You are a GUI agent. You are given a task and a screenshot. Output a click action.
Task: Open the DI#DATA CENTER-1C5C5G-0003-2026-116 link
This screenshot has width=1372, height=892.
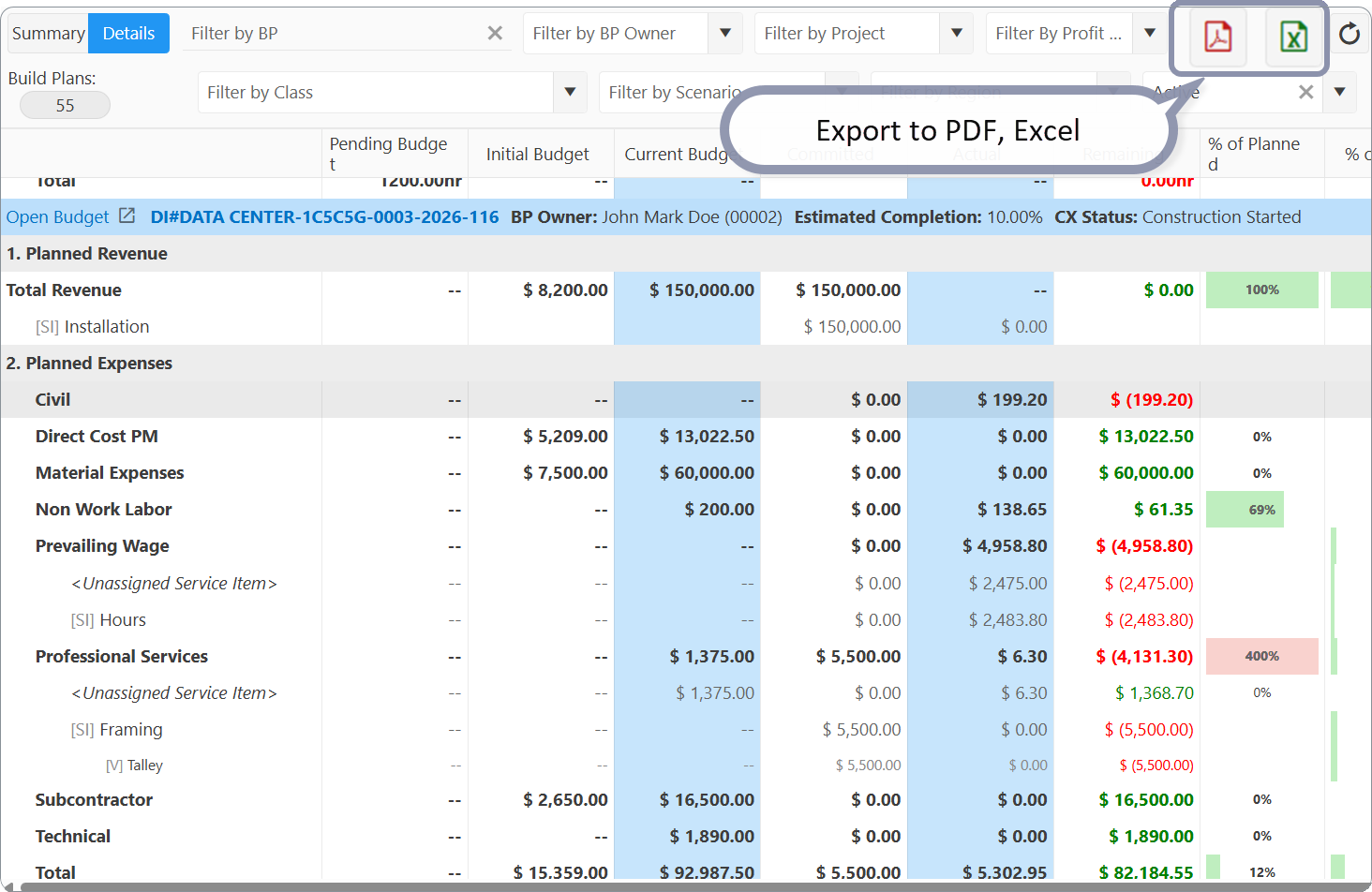coord(325,217)
